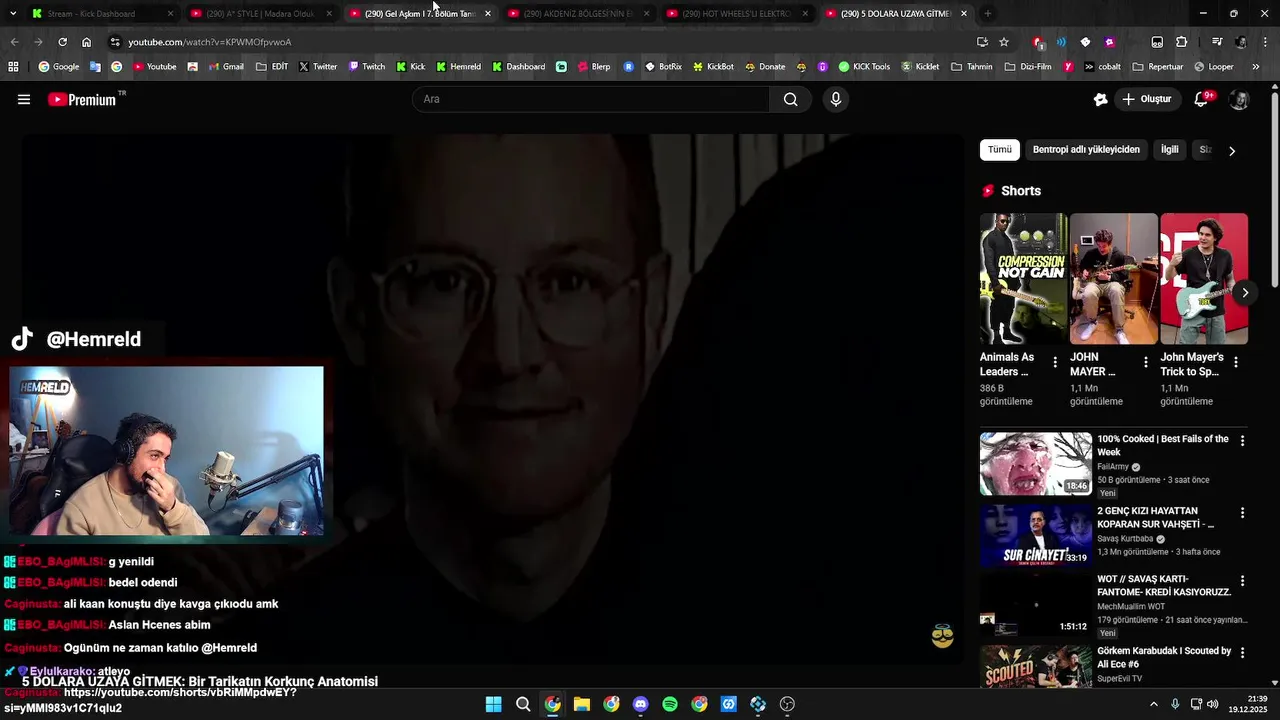Open 2 GENÇ KIZI HAYATTAN KOPARAN video

coord(1156,517)
